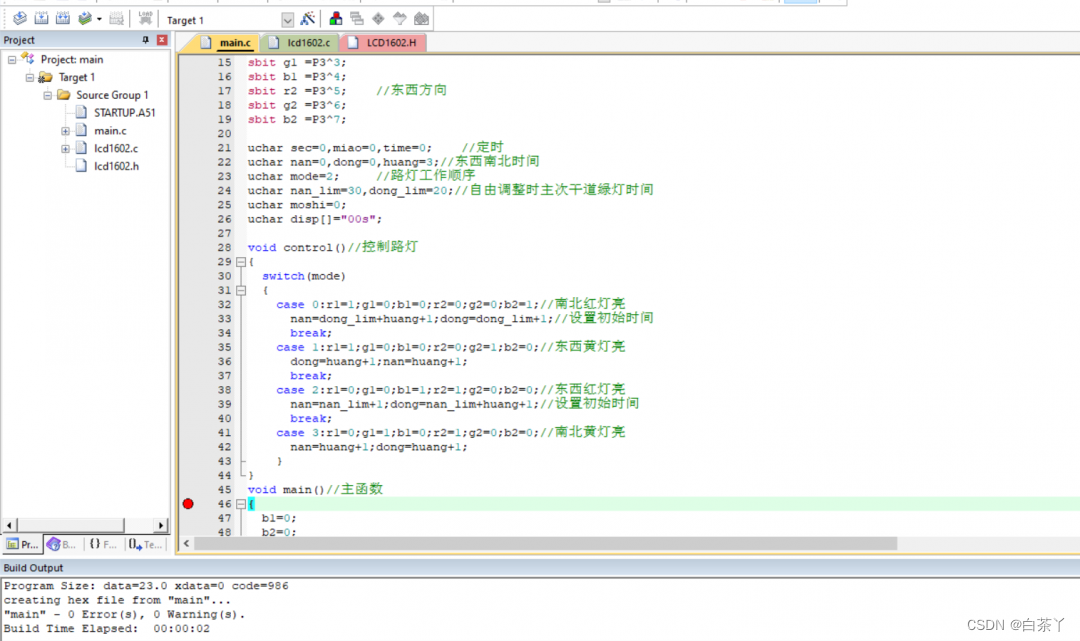
Task: Click the 'void main()' line
Action: [x=315, y=490]
